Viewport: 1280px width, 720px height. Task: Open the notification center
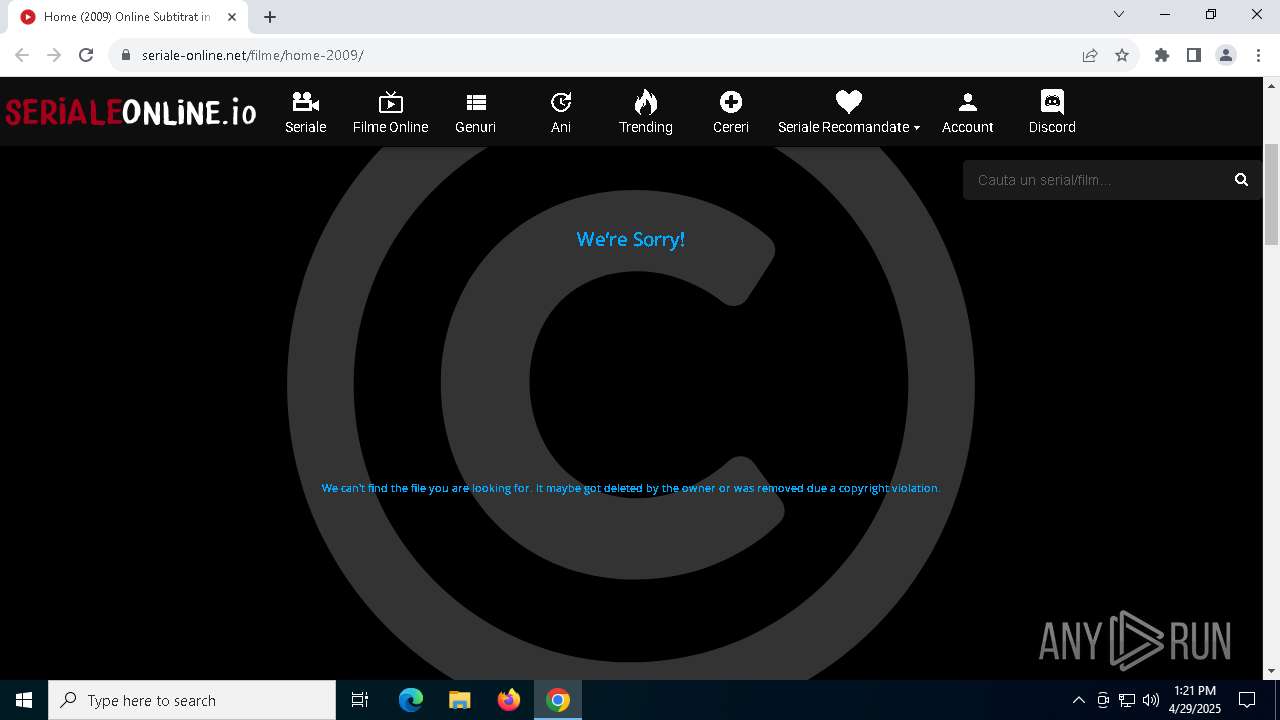click(1247, 700)
